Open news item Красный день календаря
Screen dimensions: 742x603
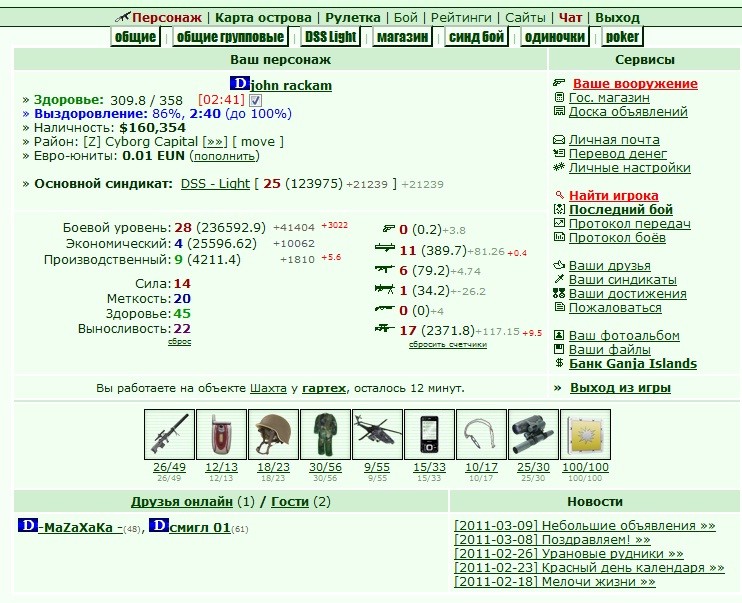click(x=589, y=568)
